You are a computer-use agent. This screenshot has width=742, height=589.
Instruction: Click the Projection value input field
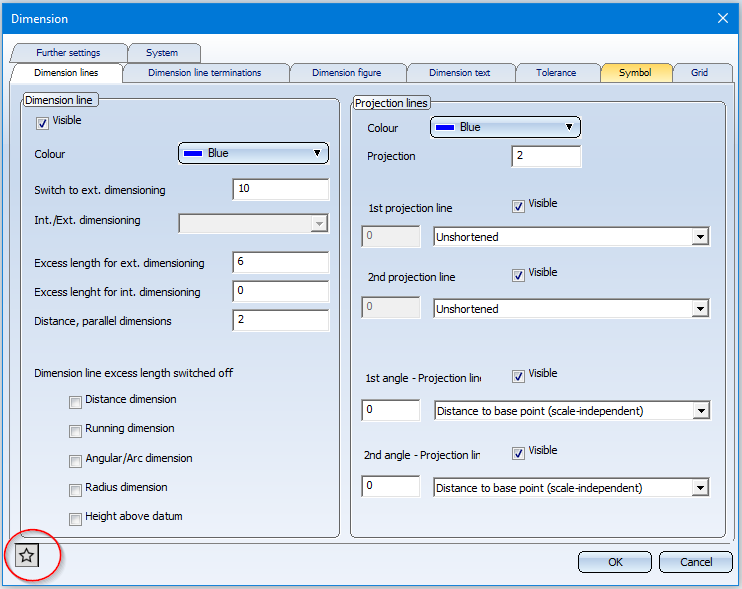pyautogui.click(x=546, y=157)
